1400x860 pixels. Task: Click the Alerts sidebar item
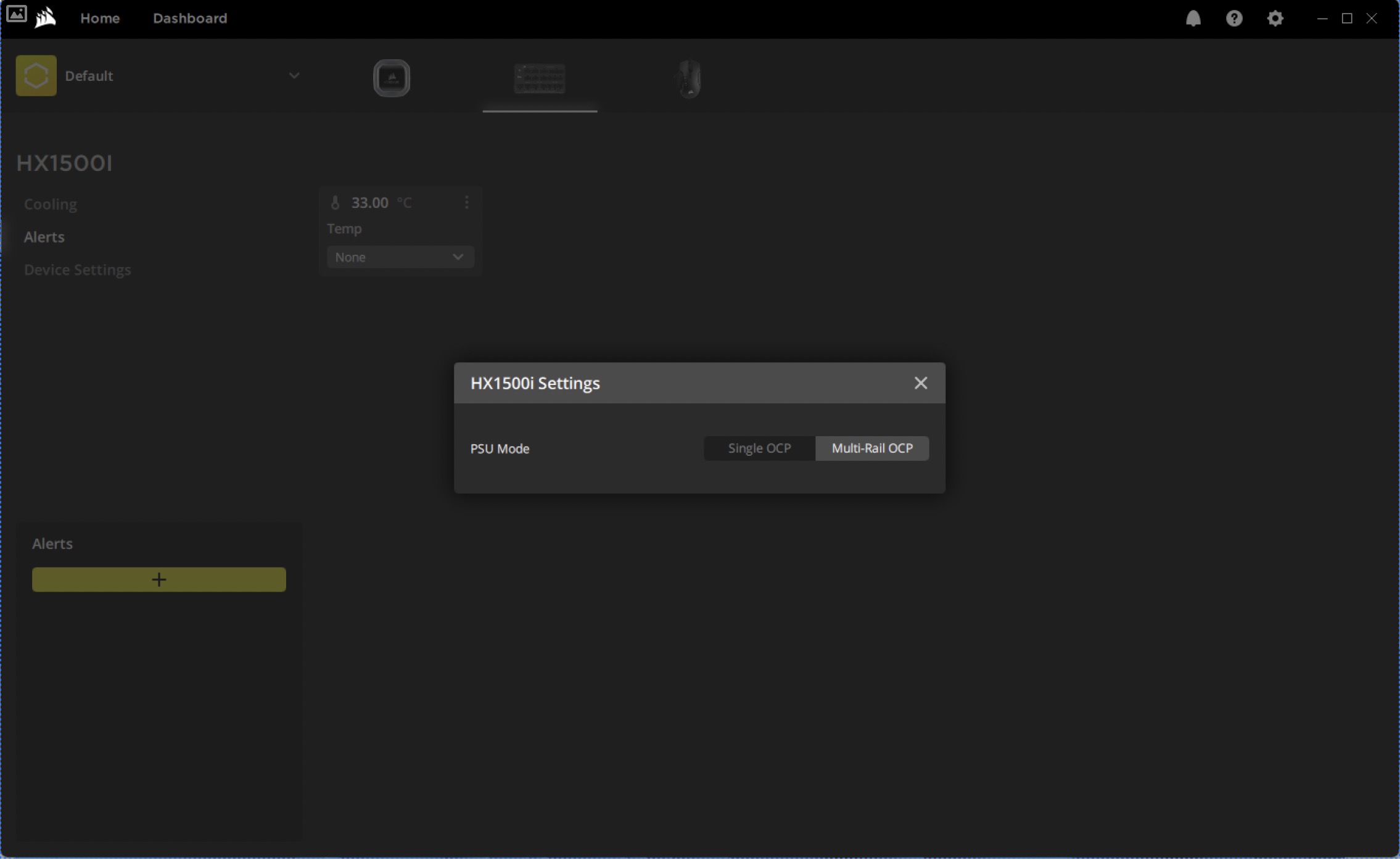[44, 237]
